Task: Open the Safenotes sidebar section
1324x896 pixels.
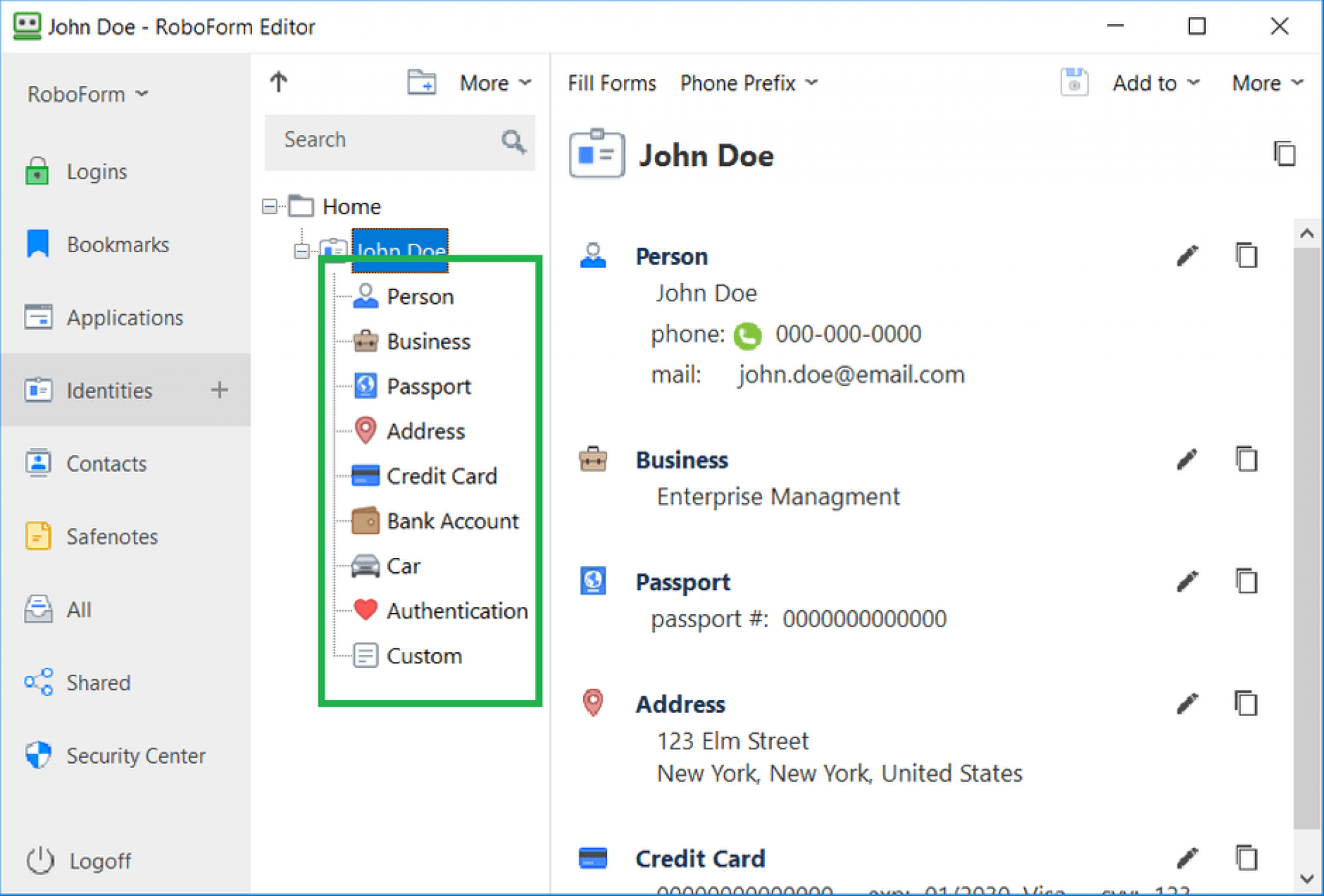Action: click(112, 537)
